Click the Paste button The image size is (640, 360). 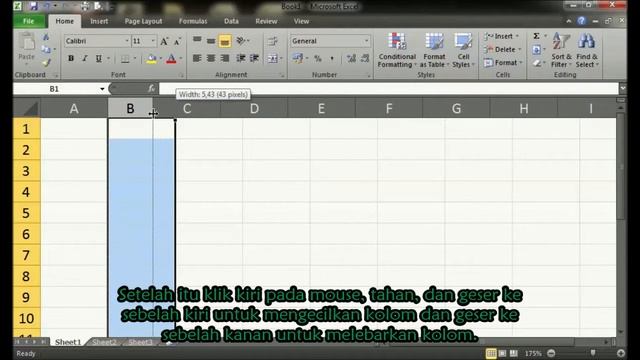coord(27,48)
